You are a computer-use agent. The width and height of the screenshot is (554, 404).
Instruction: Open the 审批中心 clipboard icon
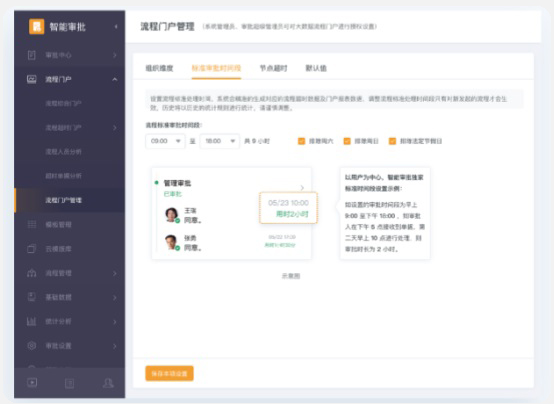(32, 55)
